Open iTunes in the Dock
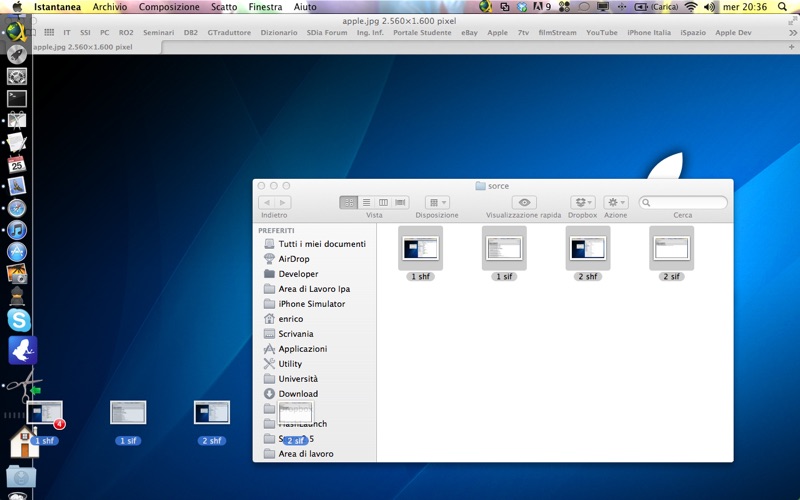This screenshot has height=500, width=800. (17, 230)
